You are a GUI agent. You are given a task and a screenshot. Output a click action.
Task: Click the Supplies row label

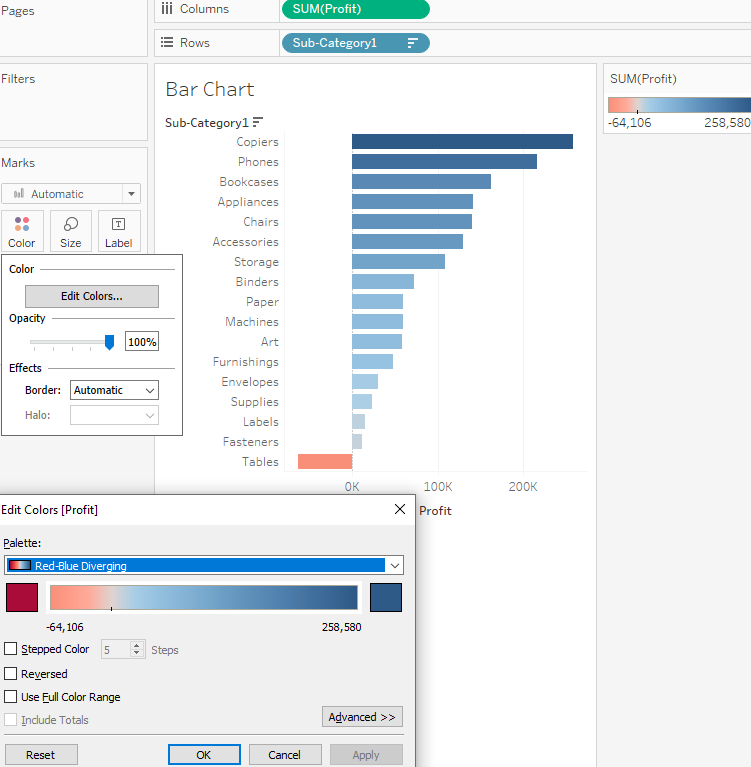point(254,402)
